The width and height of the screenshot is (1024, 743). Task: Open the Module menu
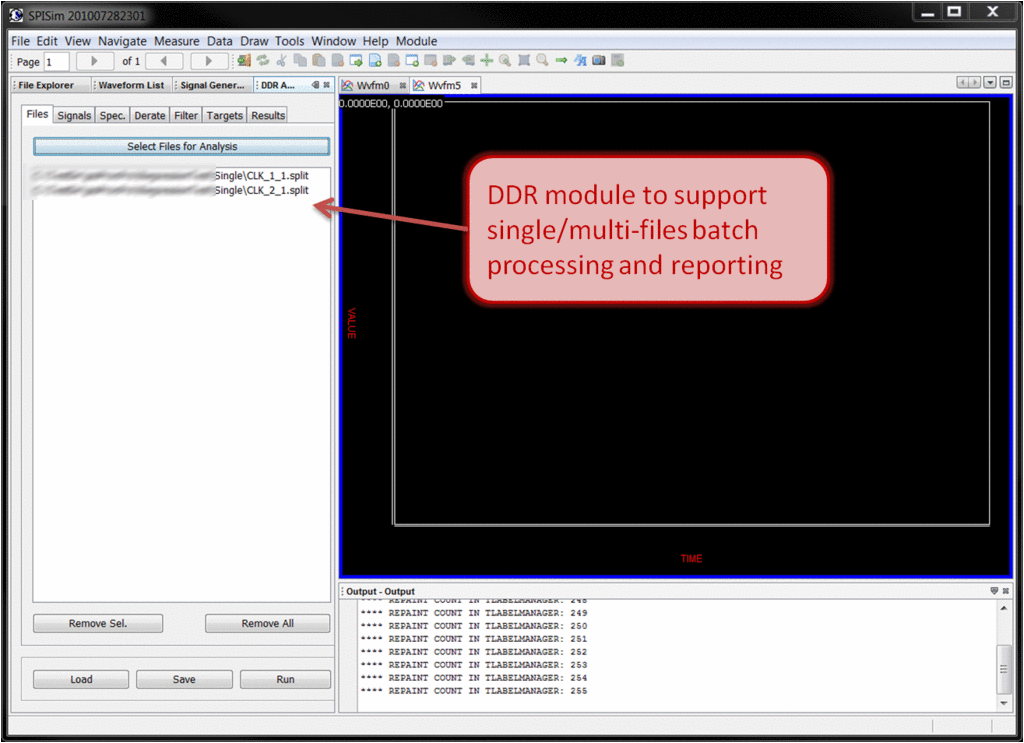coord(416,41)
